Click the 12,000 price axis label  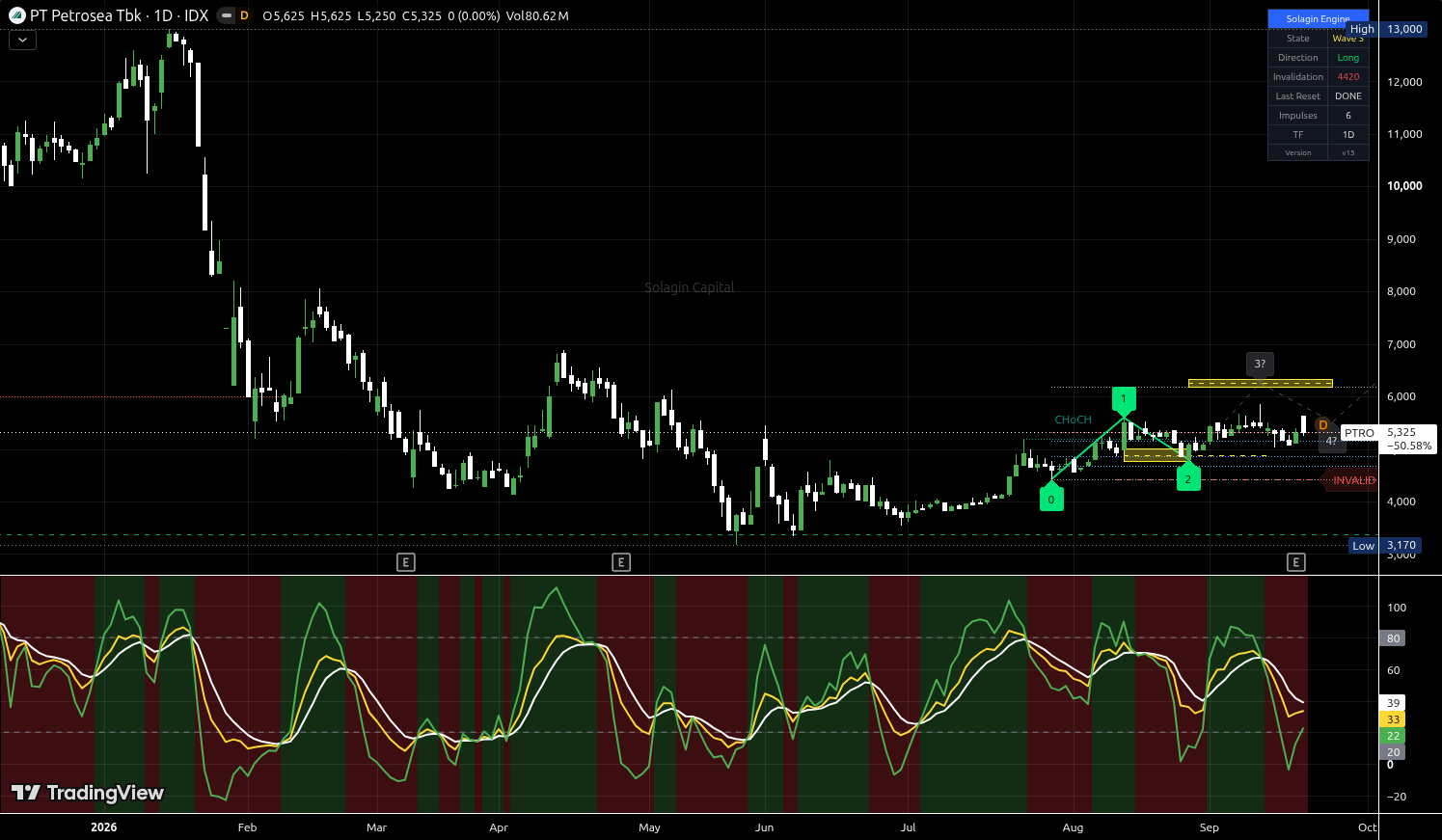(1404, 82)
